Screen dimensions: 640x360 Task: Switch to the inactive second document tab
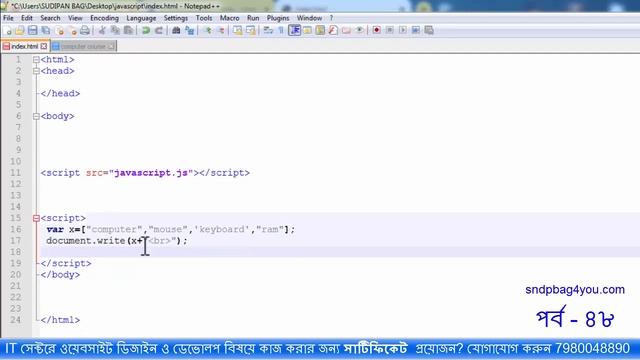pyautogui.click(x=83, y=46)
